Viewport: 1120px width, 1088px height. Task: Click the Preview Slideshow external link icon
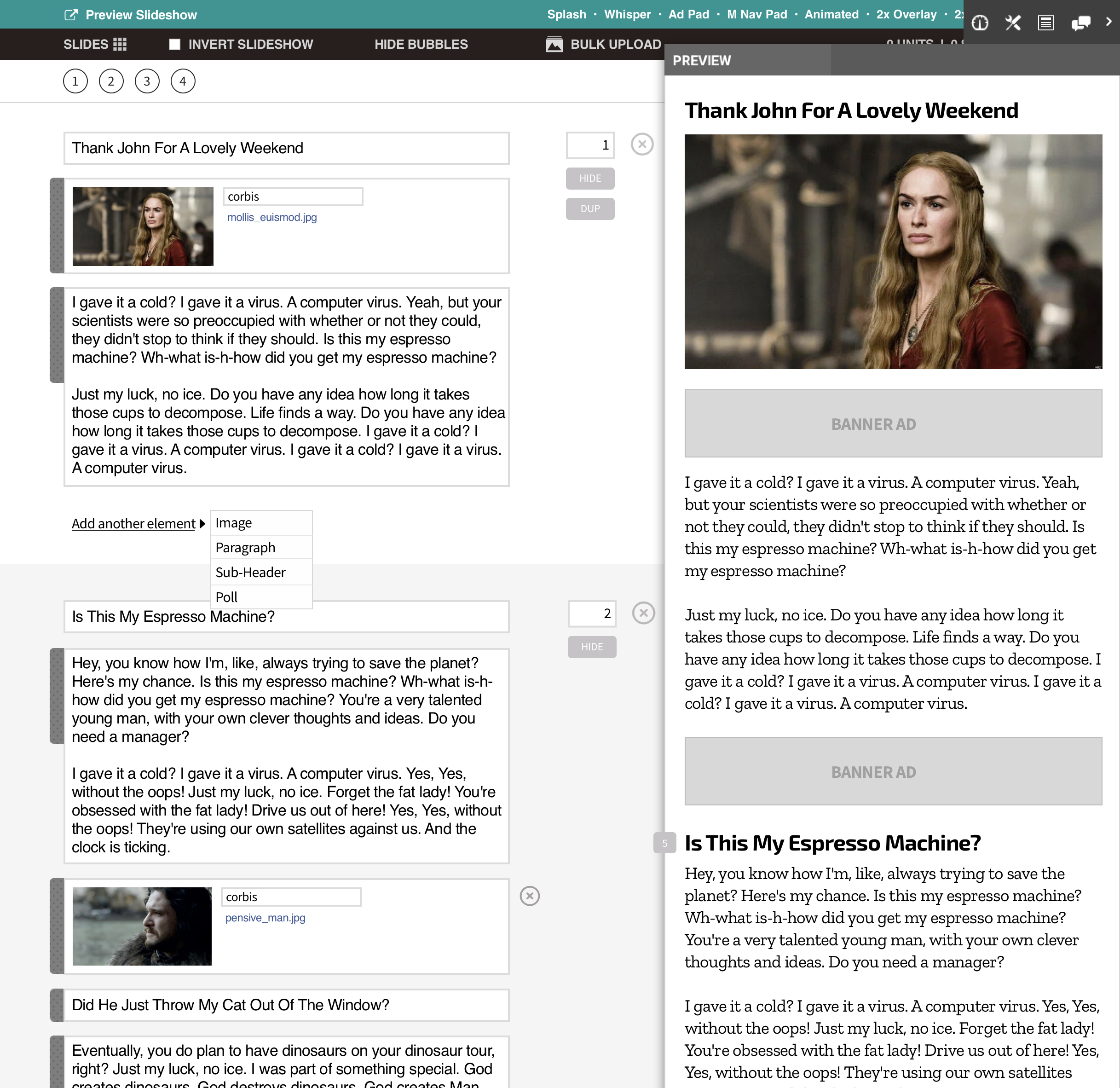(x=71, y=15)
